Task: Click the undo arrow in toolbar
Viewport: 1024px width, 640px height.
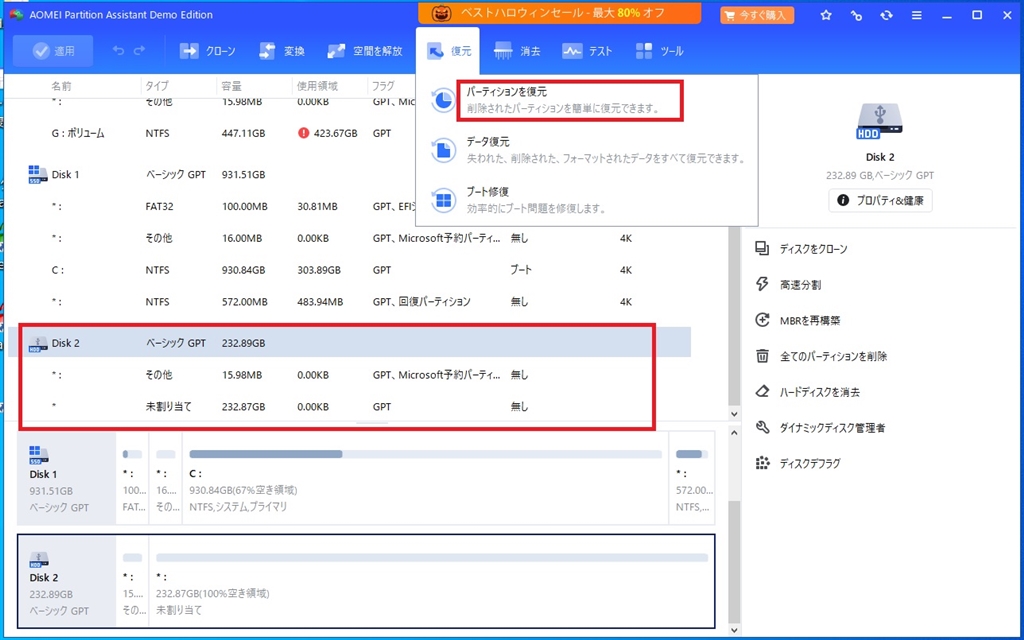Action: tap(118, 51)
